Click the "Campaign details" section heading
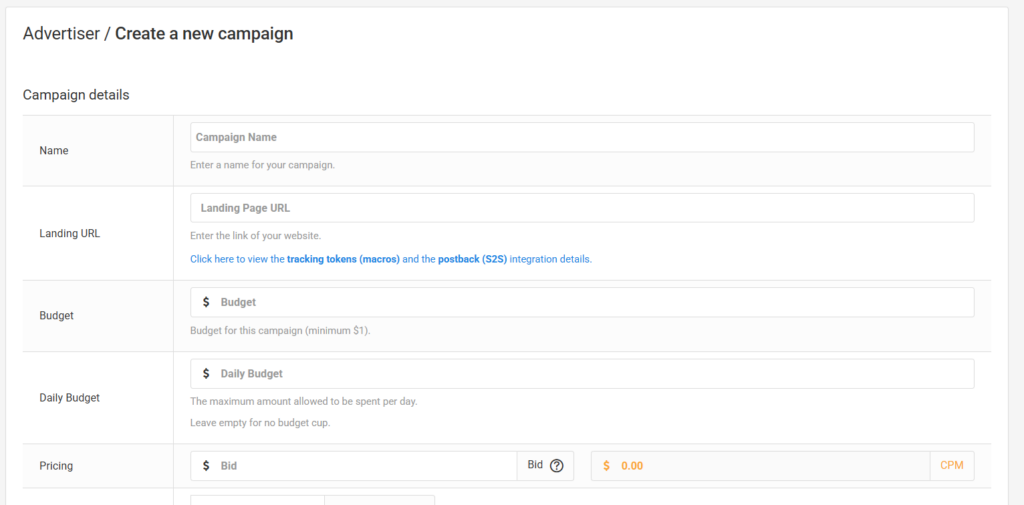1024x505 pixels. coord(76,95)
